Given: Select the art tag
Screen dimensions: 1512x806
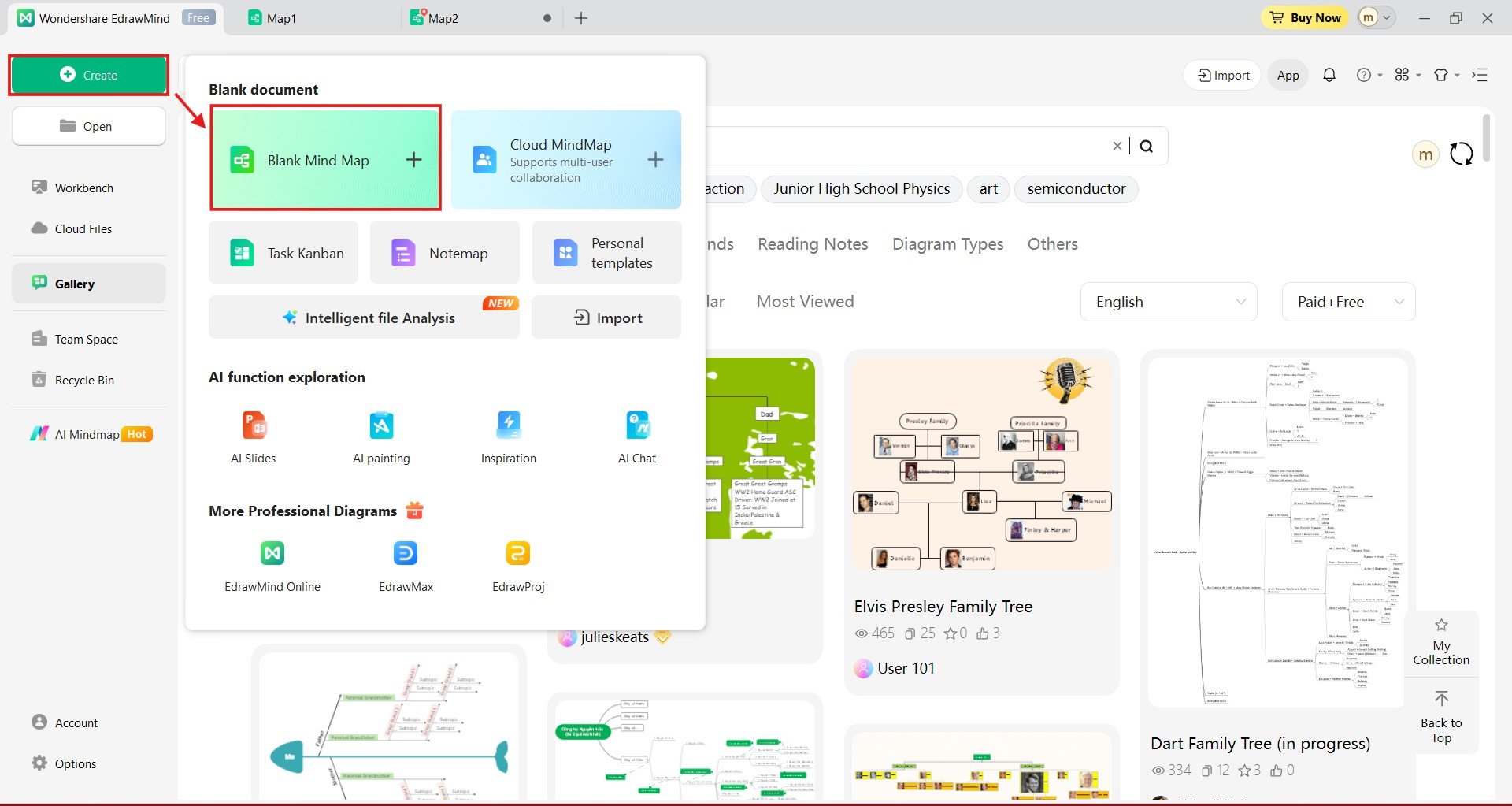Looking at the screenshot, I should (988, 188).
